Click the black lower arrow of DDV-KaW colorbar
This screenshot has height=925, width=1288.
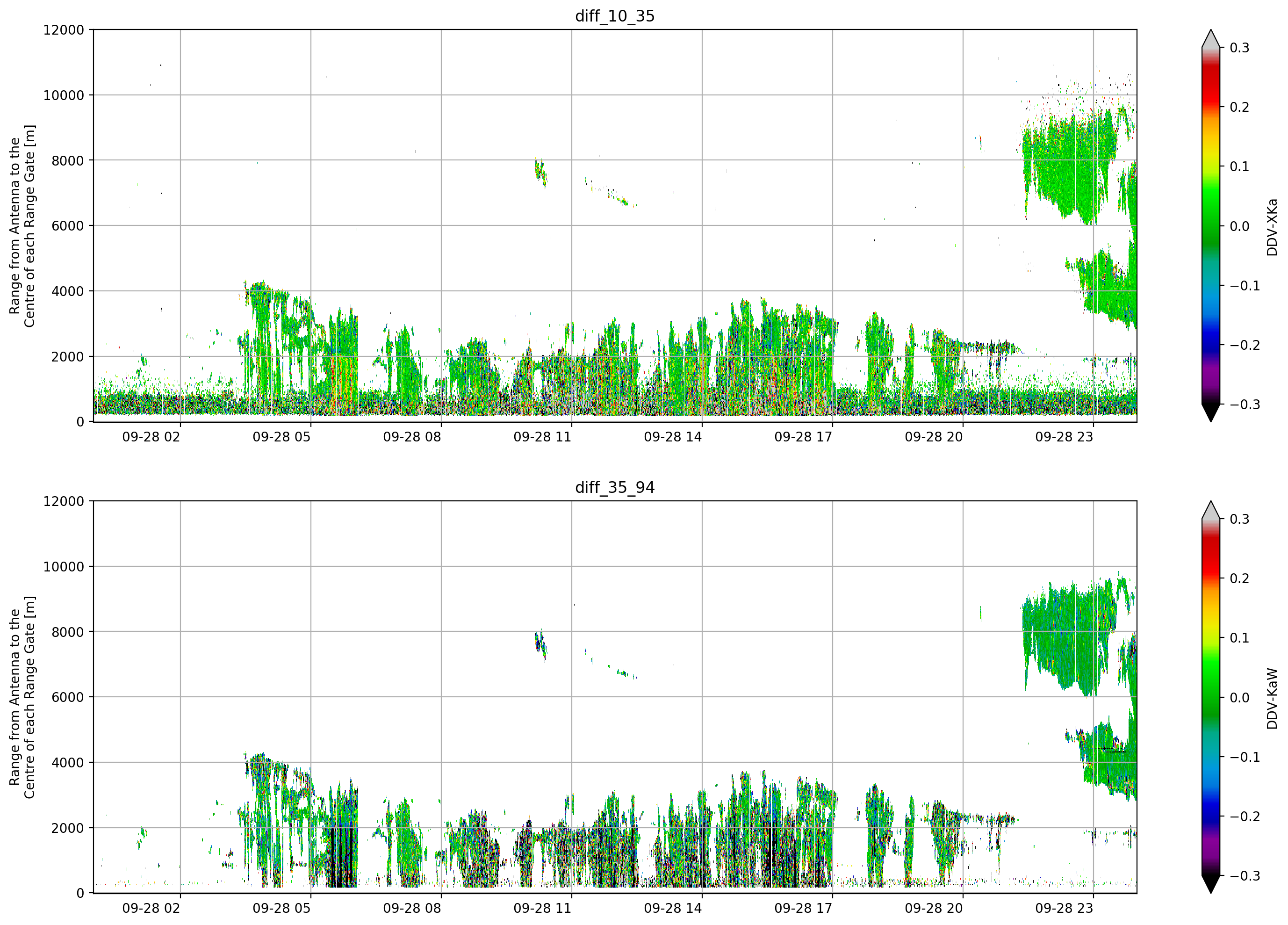[x=1211, y=884]
